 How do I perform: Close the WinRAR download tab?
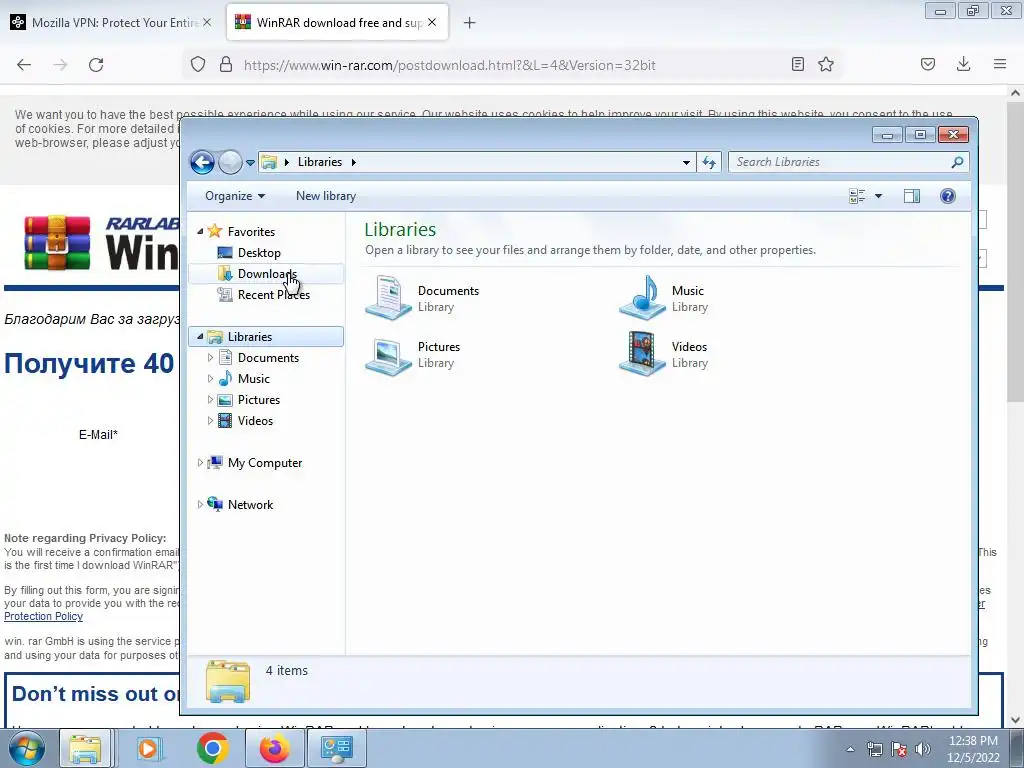[x=432, y=22]
